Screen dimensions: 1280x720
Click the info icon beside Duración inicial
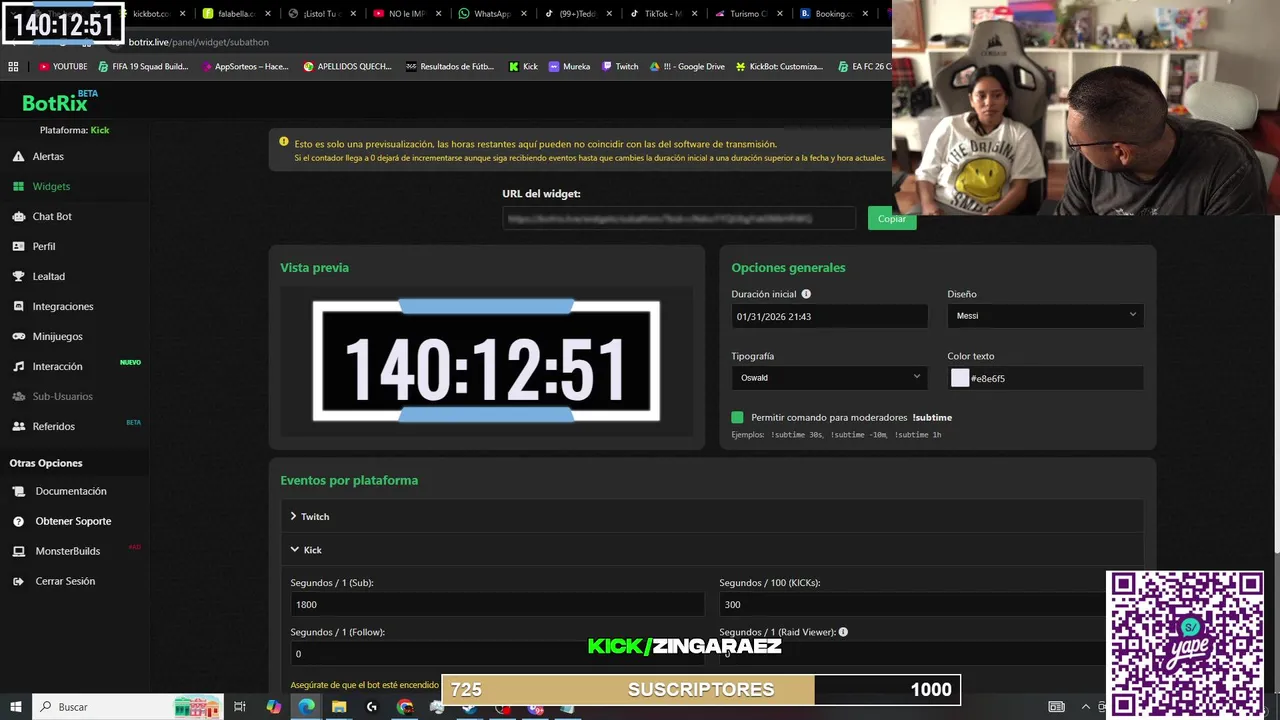click(806, 294)
